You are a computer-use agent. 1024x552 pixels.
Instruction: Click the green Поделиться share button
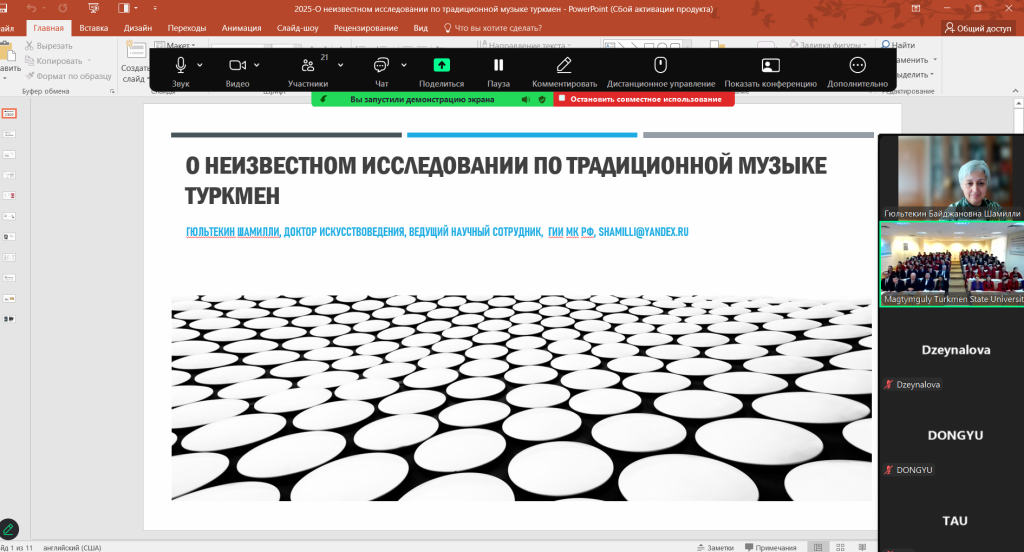pyautogui.click(x=441, y=71)
